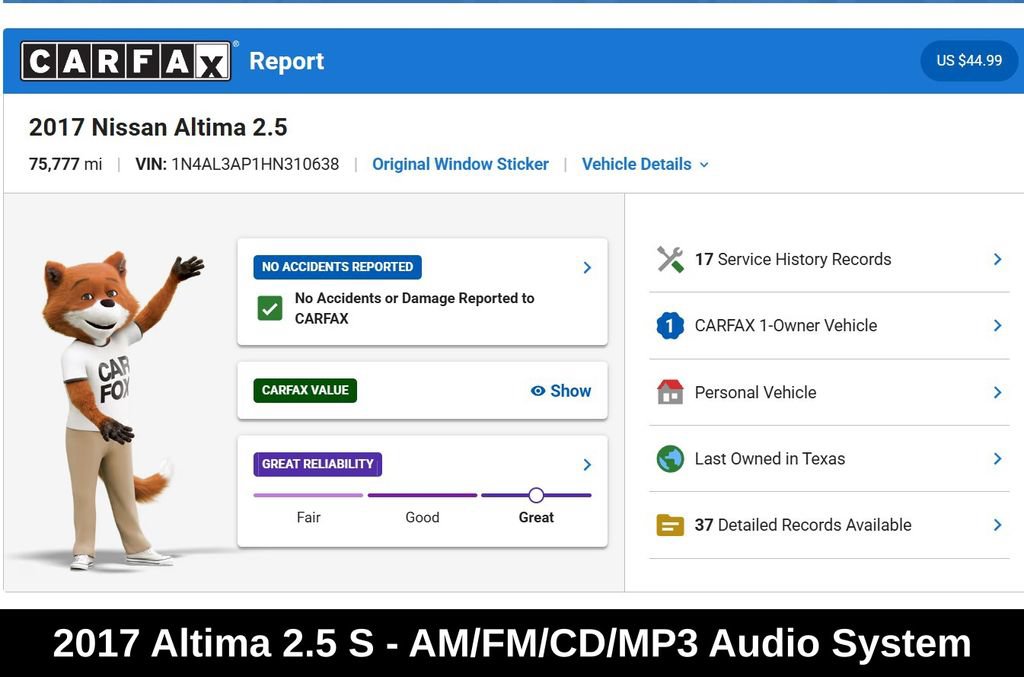The height and width of the screenshot is (677, 1024).
Task: Open the Original Window Sticker link
Action: click(460, 164)
